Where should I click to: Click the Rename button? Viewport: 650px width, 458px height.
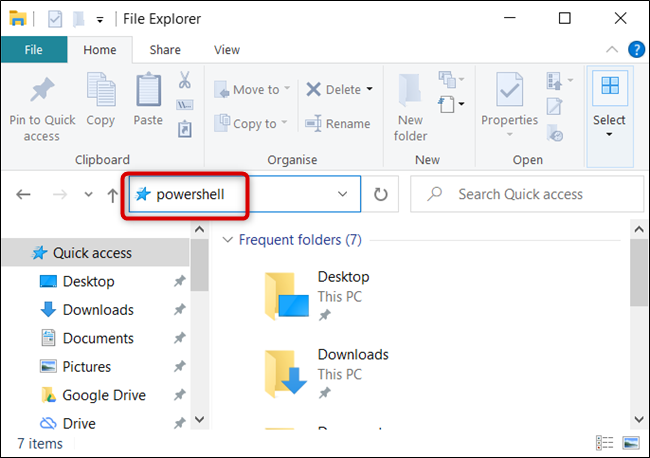pyautogui.click(x=337, y=124)
